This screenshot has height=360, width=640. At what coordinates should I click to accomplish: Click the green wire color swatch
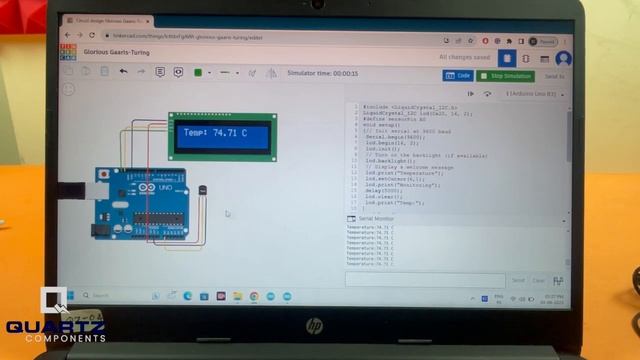[x=198, y=73]
